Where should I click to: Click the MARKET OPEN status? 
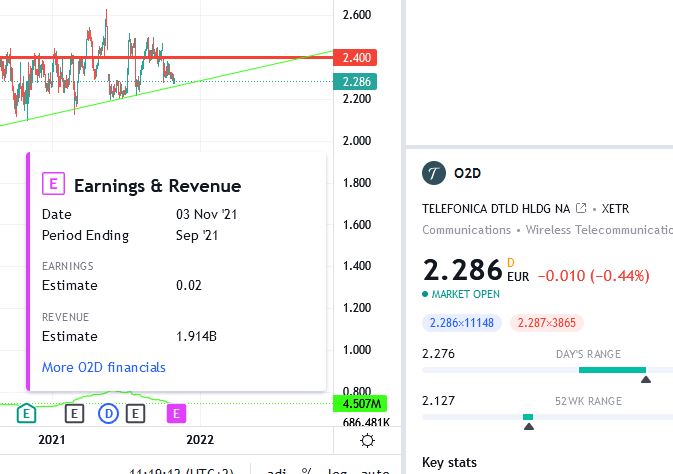tap(461, 294)
